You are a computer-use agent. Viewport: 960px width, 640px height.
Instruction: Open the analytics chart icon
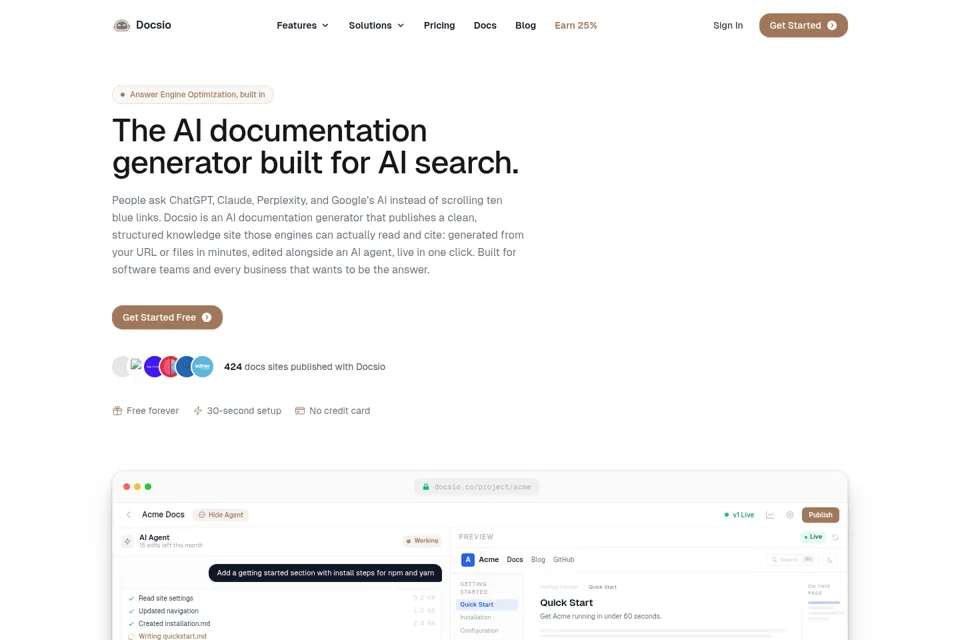[x=770, y=515]
